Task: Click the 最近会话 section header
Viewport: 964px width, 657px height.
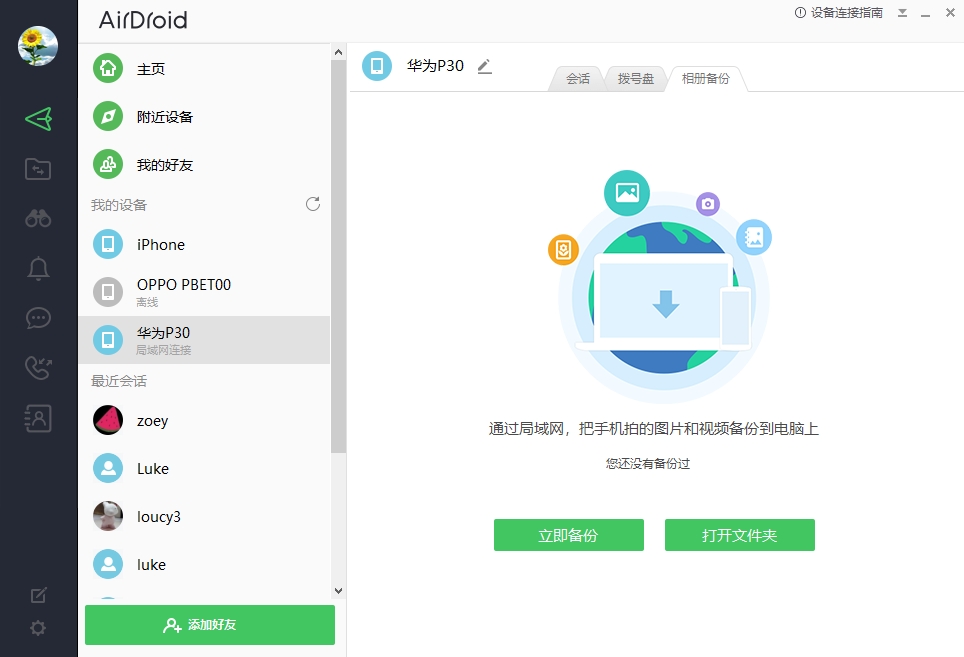Action: (x=119, y=381)
